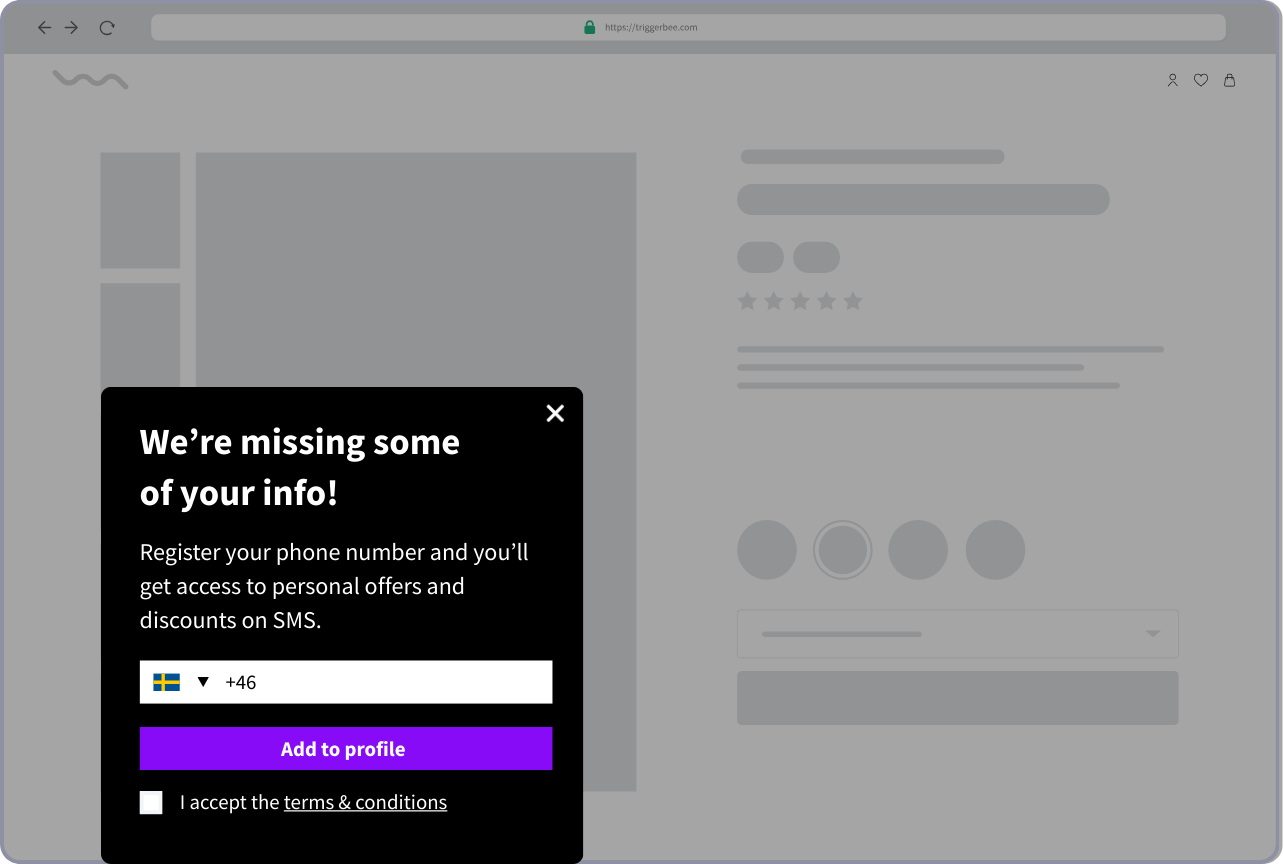Click the browser forward arrow
The image size is (1284, 864).
tap(71, 28)
